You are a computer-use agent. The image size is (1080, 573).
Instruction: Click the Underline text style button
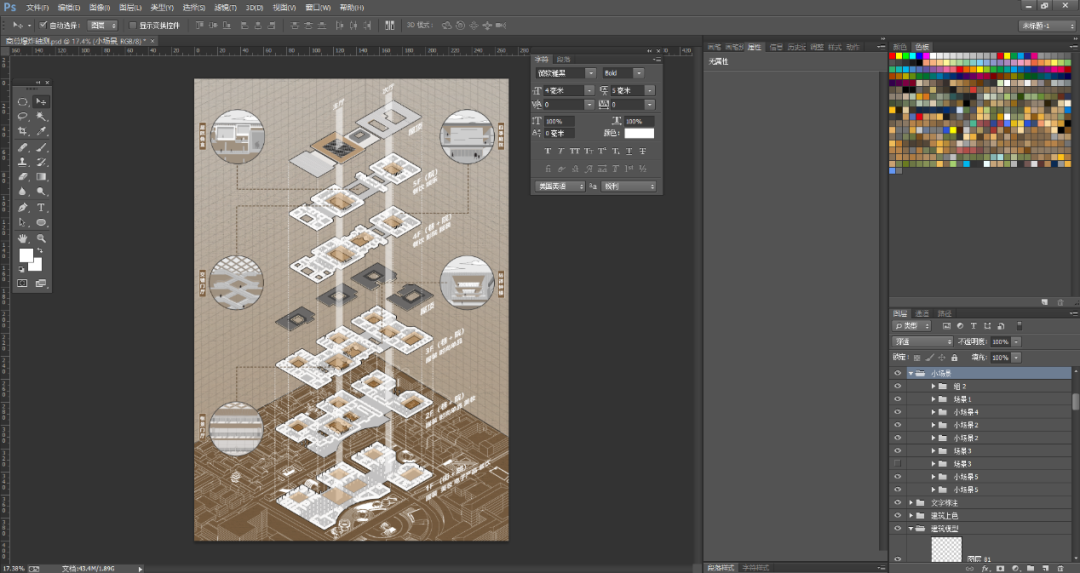(629, 151)
